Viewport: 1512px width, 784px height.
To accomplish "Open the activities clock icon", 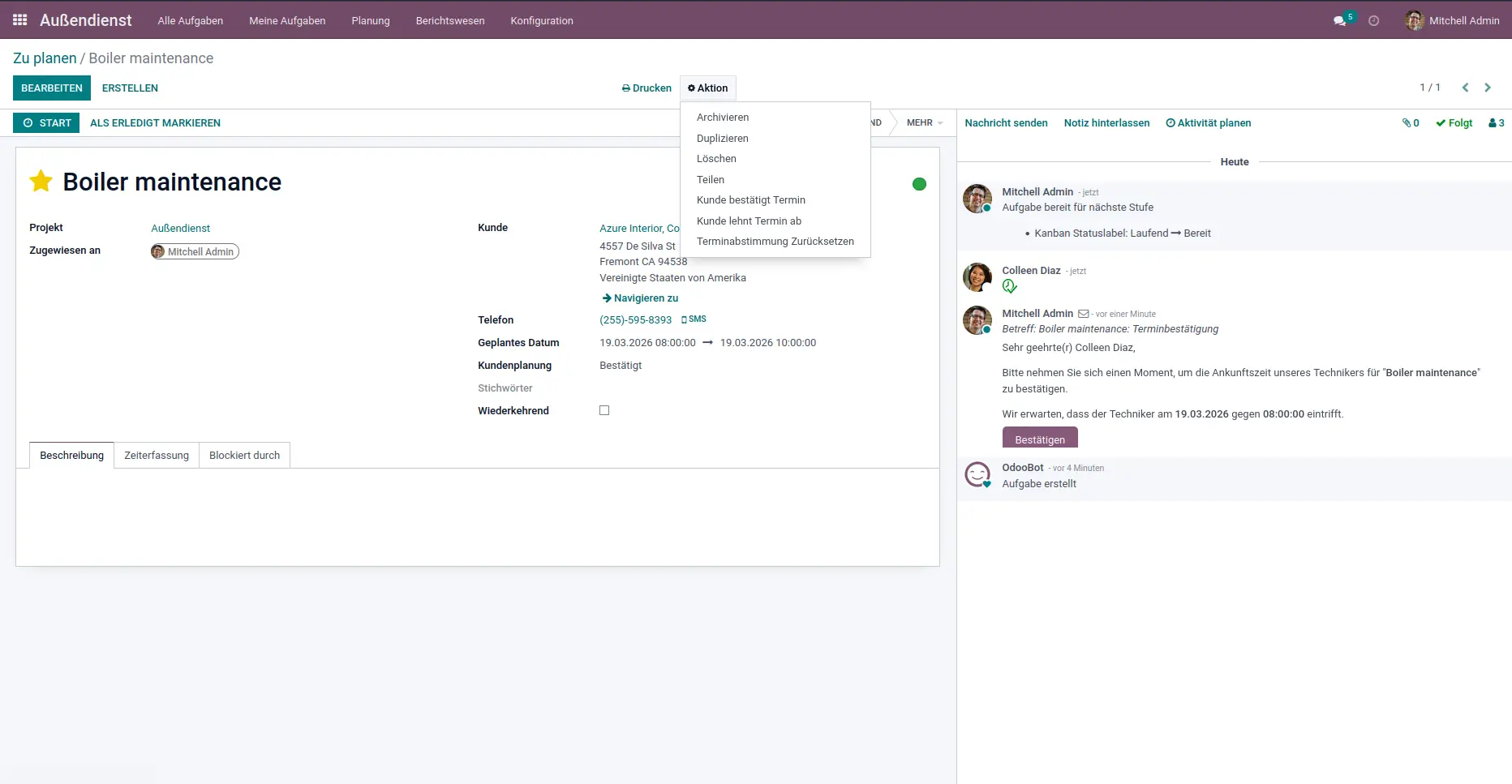I will click(1373, 21).
